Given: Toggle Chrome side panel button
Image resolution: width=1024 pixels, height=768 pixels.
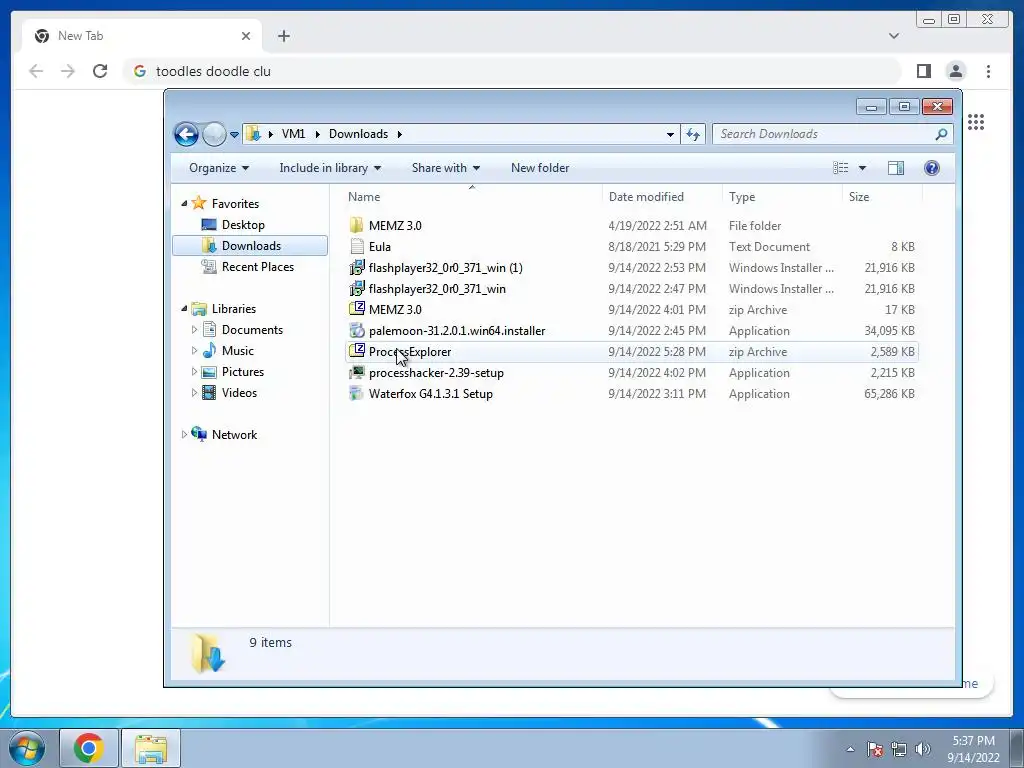Looking at the screenshot, I should [923, 71].
